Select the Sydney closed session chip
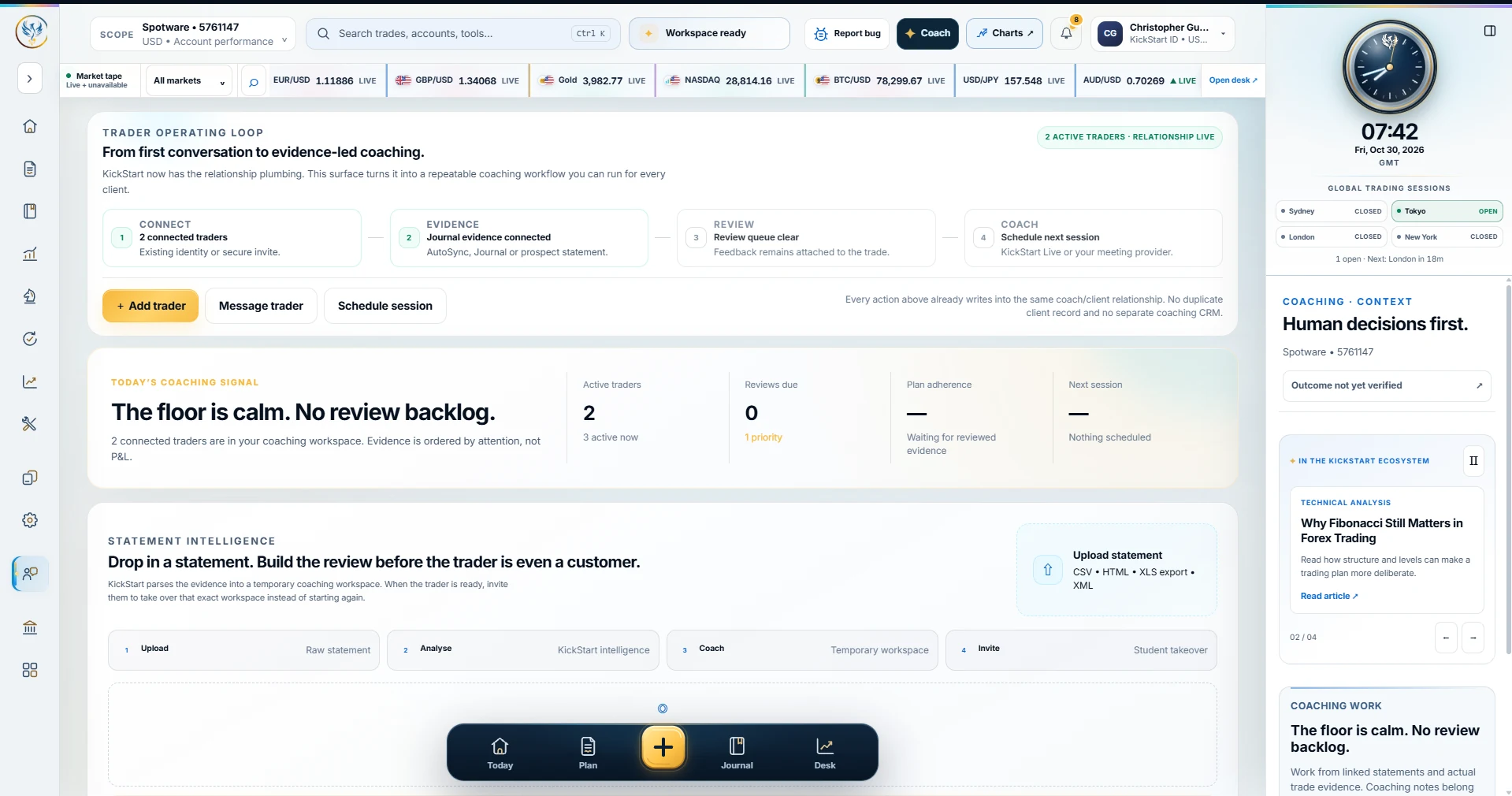Image resolution: width=1512 pixels, height=796 pixels. pyautogui.click(x=1332, y=211)
